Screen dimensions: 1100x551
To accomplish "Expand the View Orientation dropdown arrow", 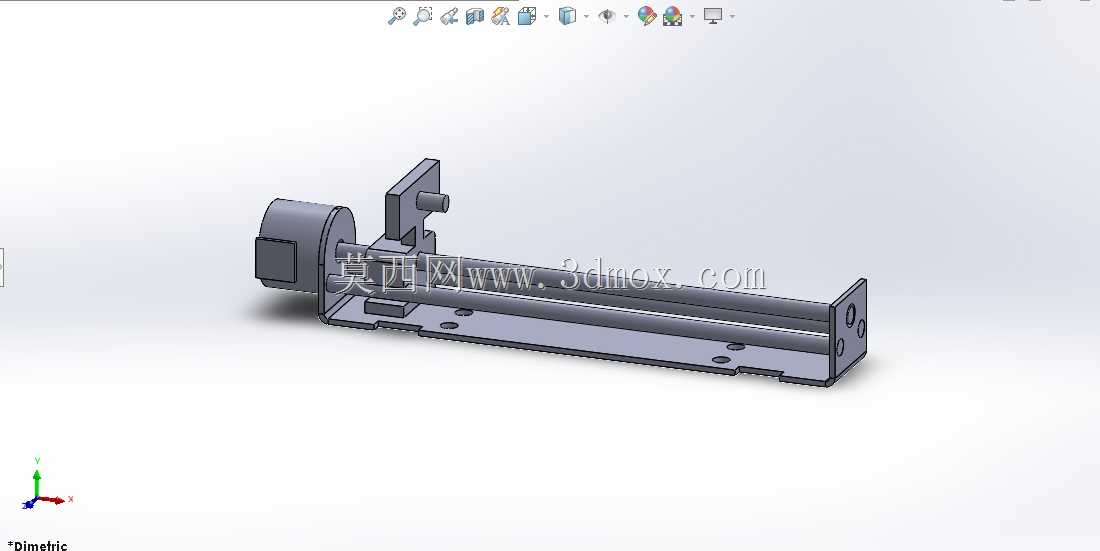I will [x=546, y=16].
